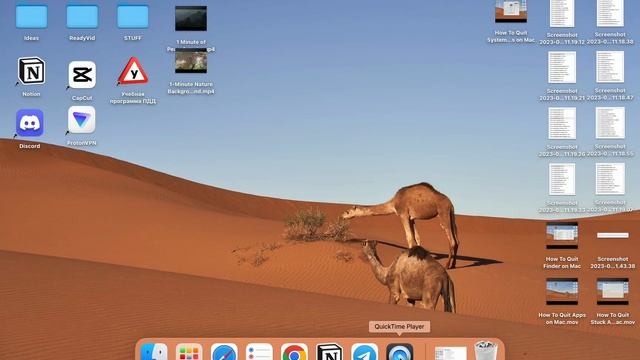This screenshot has height=360, width=640.
Task: Select the How To Quit Finder on Mac video
Action: 562,236
